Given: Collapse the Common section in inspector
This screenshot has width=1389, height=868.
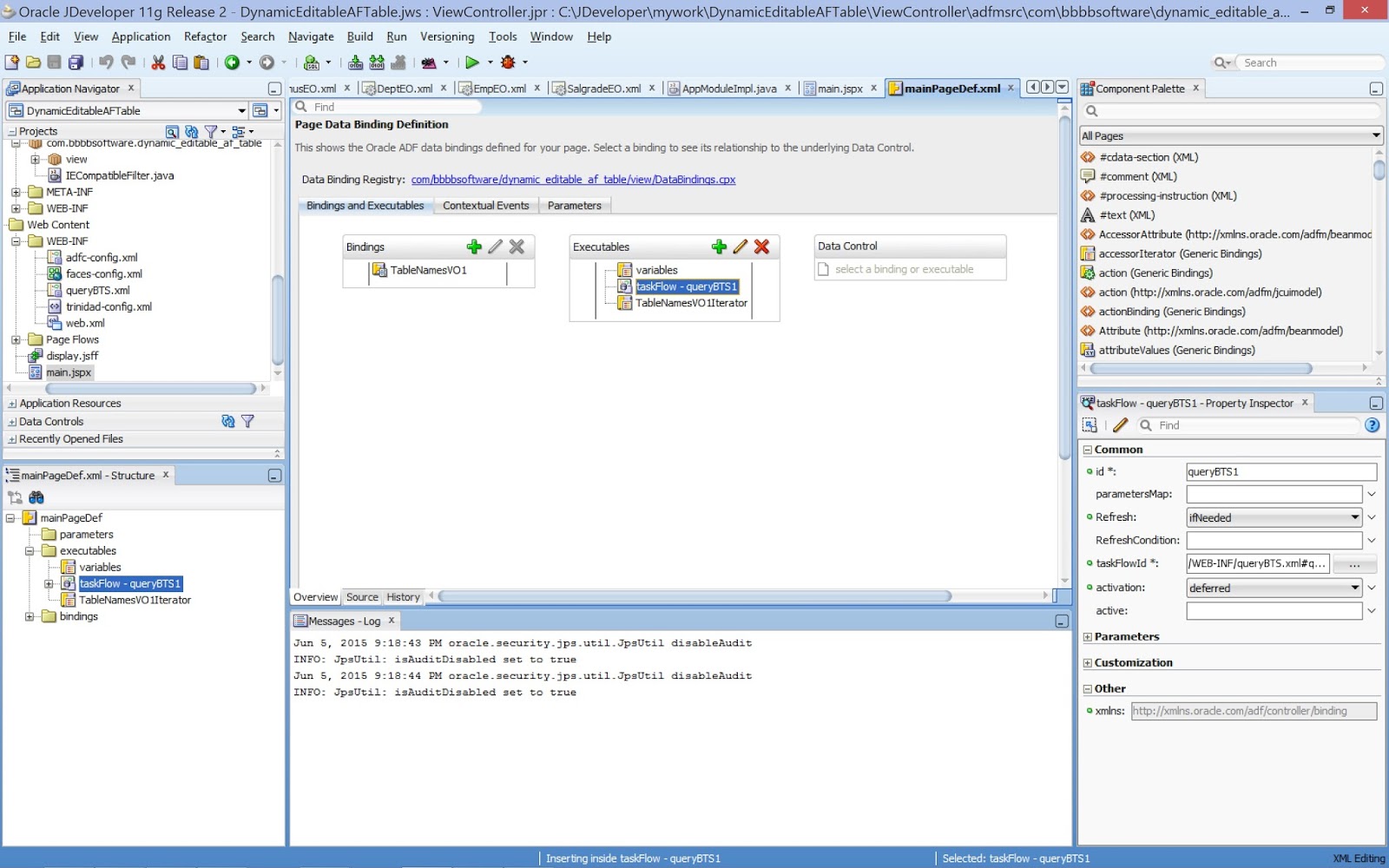Looking at the screenshot, I should (x=1088, y=450).
